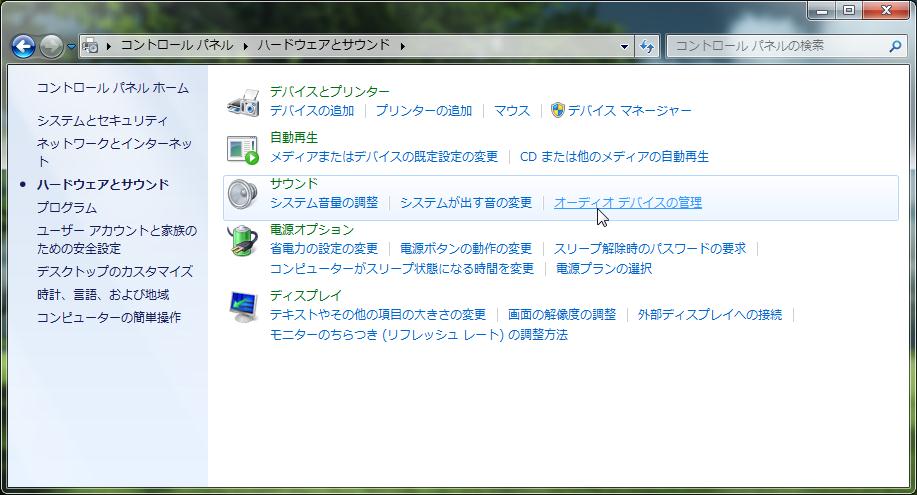This screenshot has height=495, width=917.
Task: Open the サウンド heading
Action: 294,184
